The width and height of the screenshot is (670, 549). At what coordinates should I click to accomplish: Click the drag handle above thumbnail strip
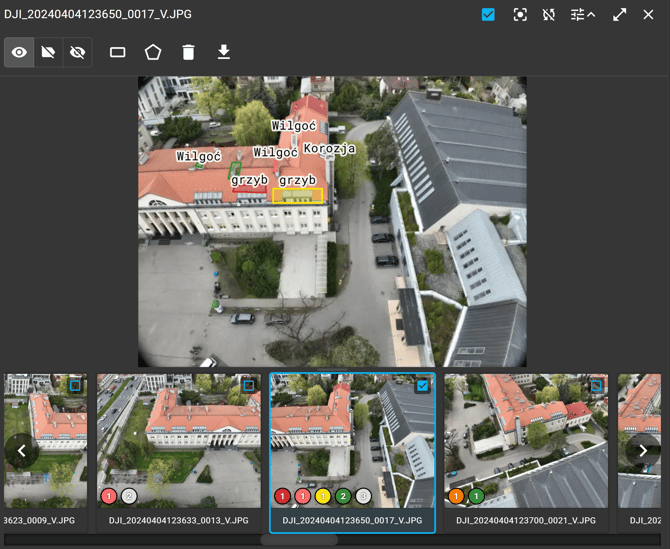pos(332,370)
